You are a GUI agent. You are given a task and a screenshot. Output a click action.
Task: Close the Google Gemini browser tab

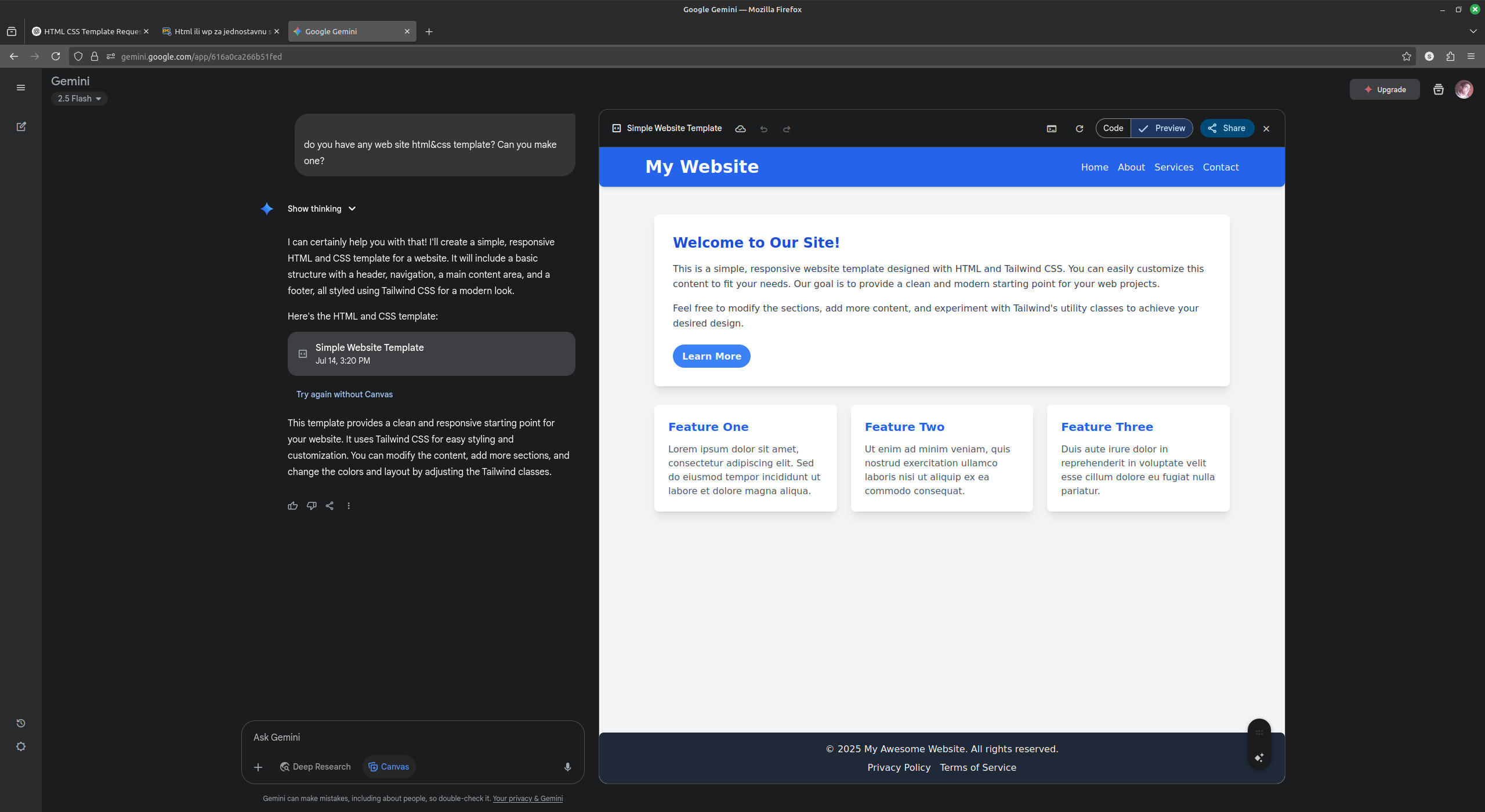click(407, 31)
